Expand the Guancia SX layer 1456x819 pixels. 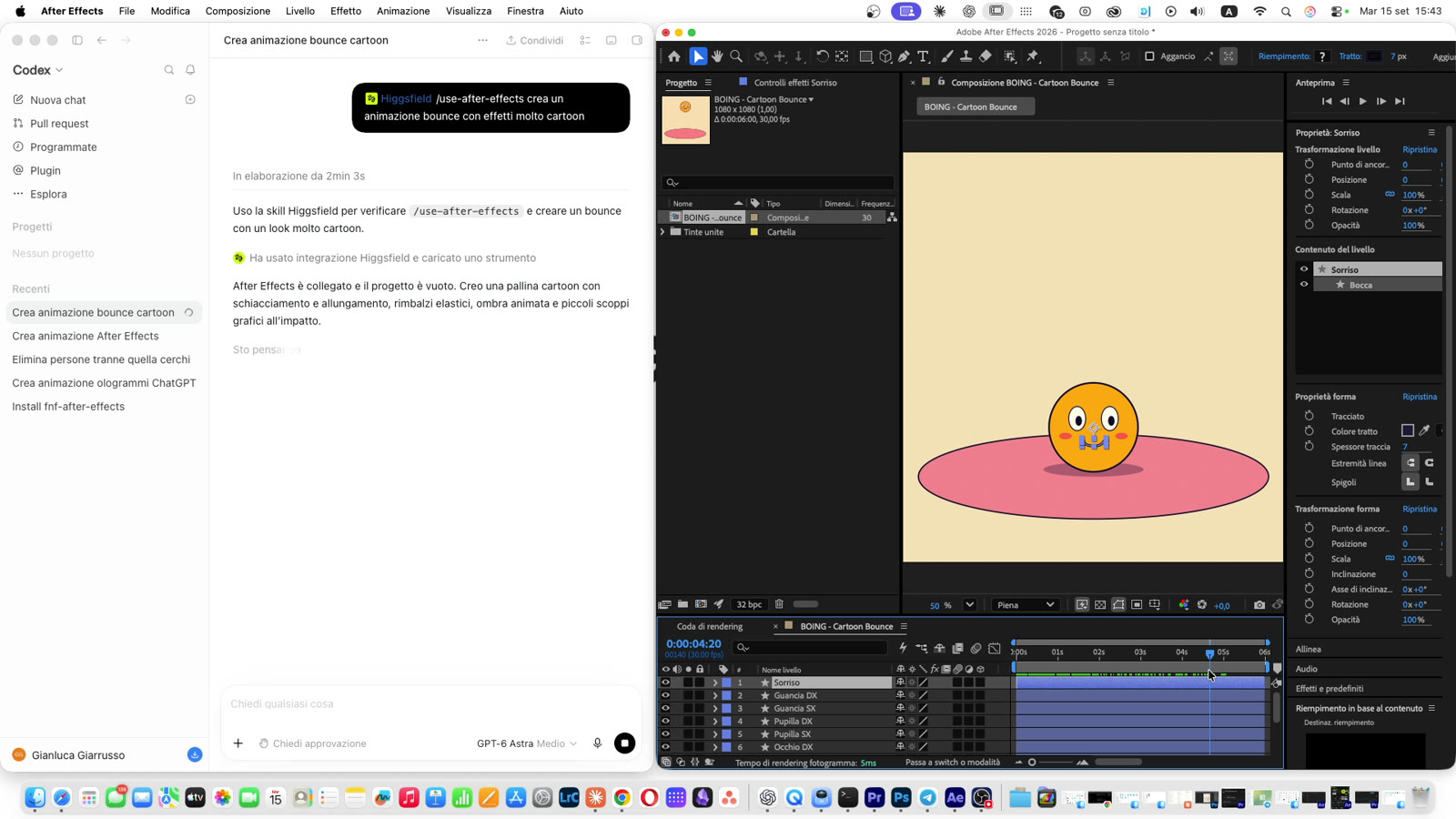(x=715, y=708)
